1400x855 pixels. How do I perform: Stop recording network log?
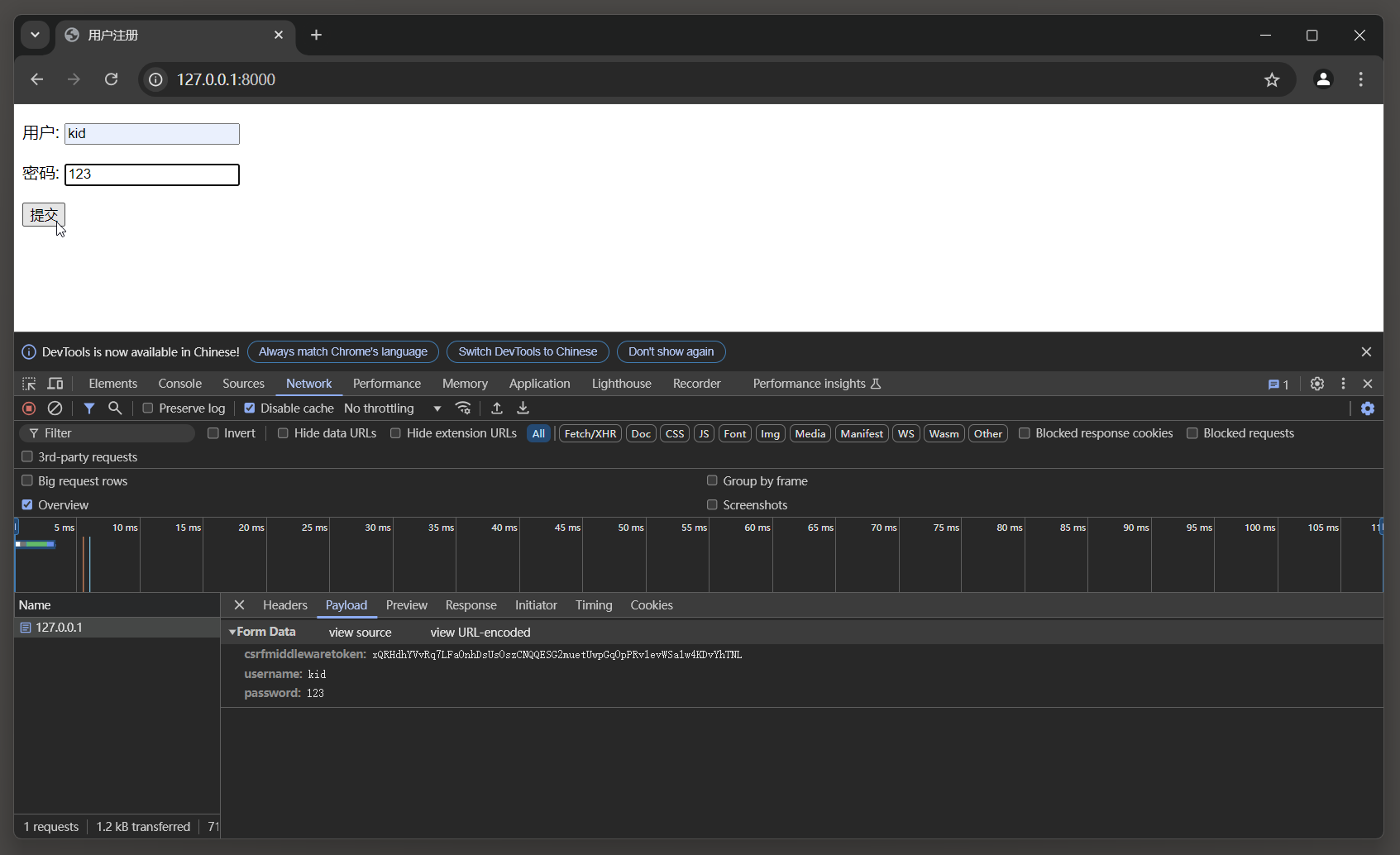[x=29, y=408]
